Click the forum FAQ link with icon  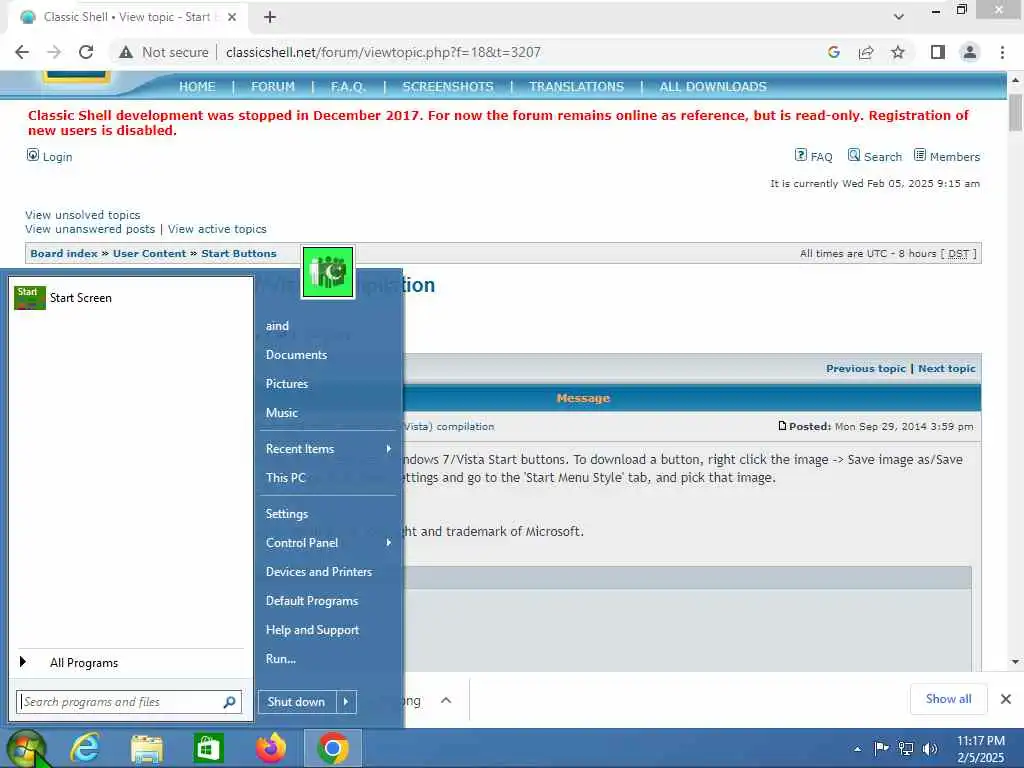[x=814, y=156]
